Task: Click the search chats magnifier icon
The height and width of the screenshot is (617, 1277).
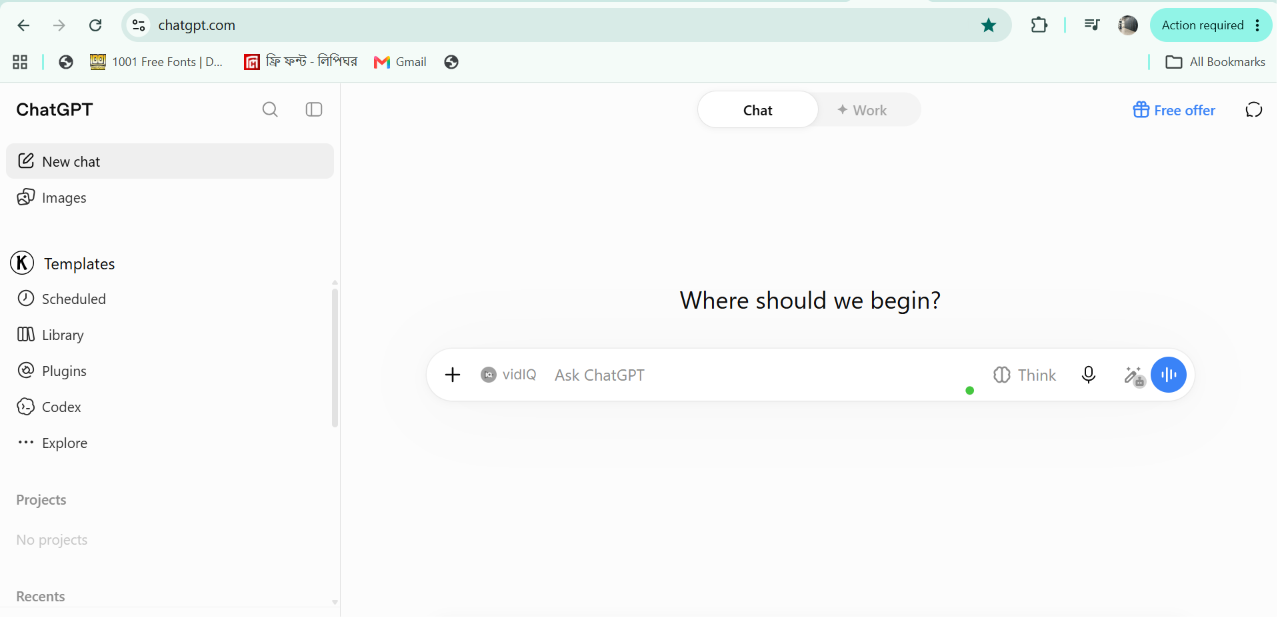Action: click(270, 110)
